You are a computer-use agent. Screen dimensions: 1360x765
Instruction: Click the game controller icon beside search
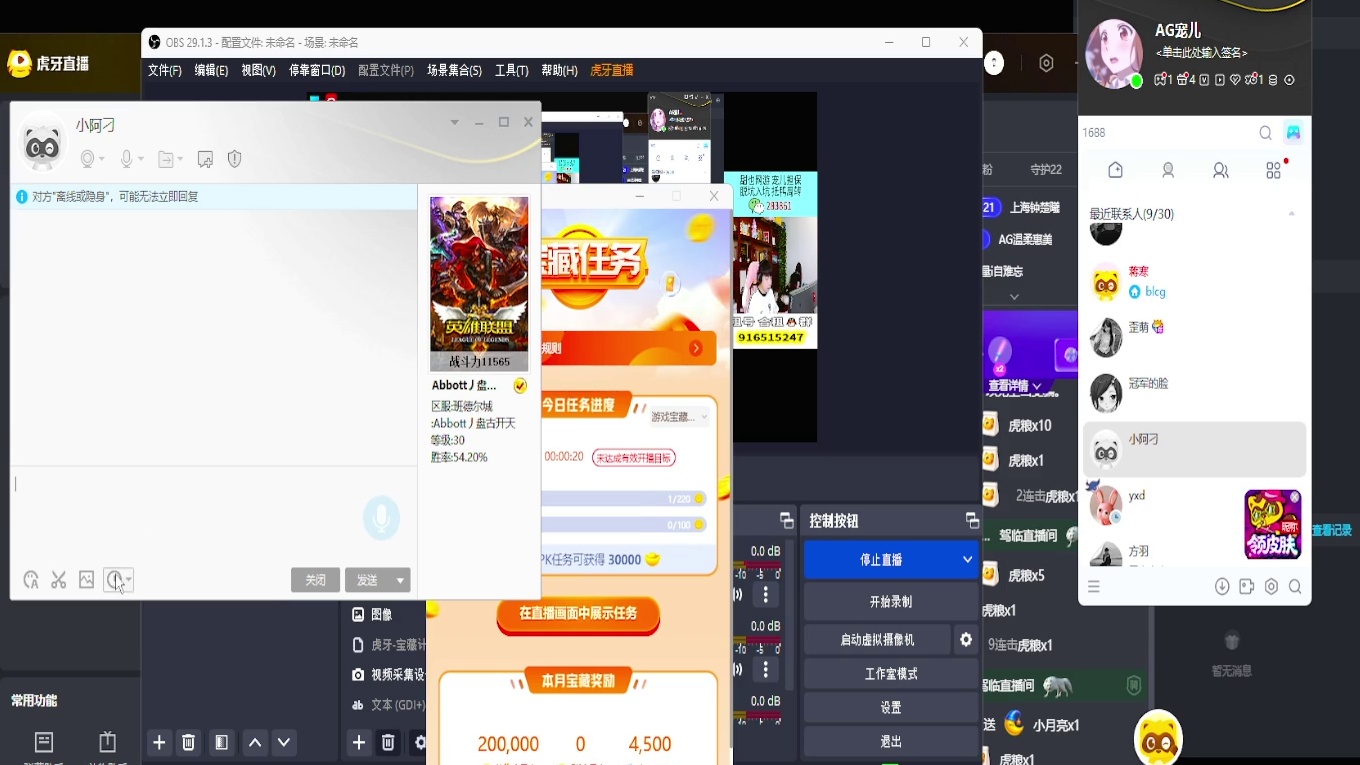coord(1293,132)
